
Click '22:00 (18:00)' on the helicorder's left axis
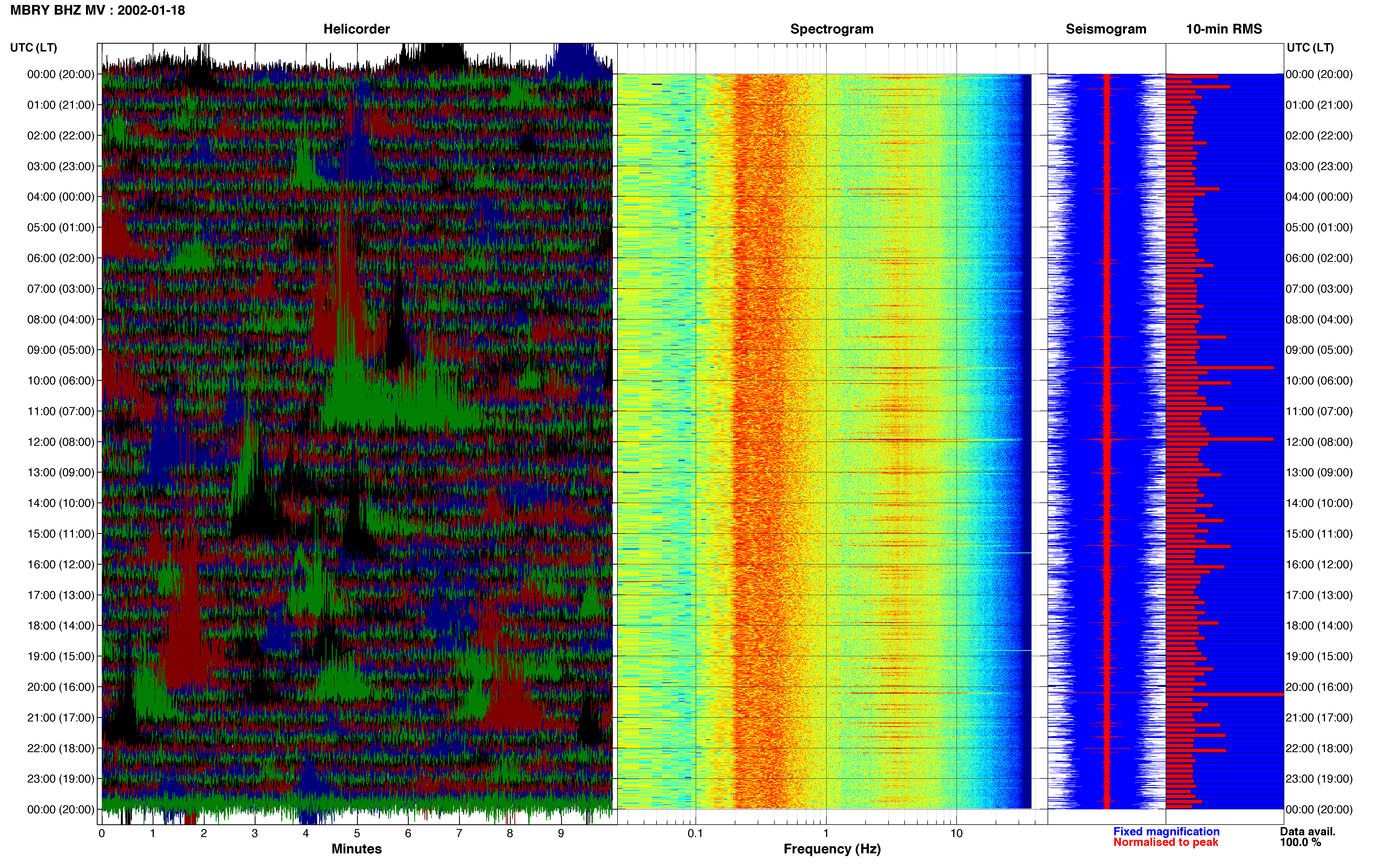click(x=61, y=749)
